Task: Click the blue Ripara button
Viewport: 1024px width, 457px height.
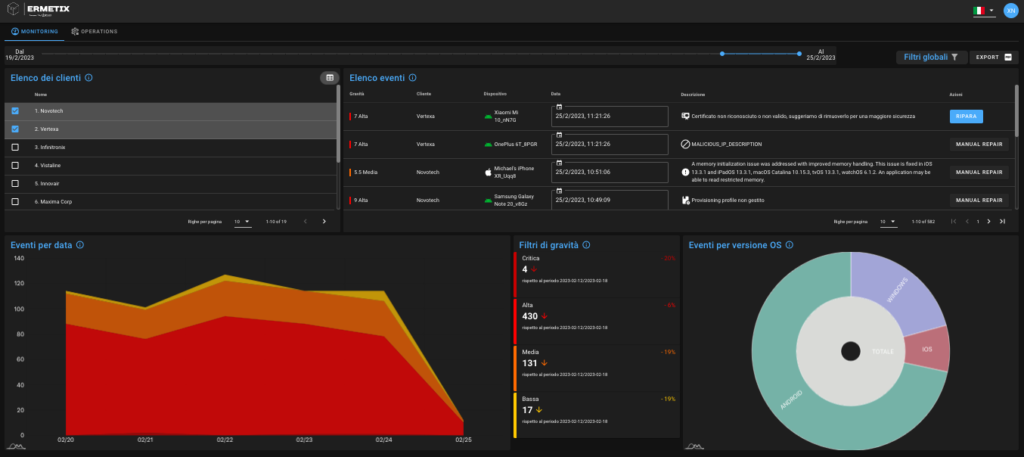Action: tap(965, 116)
